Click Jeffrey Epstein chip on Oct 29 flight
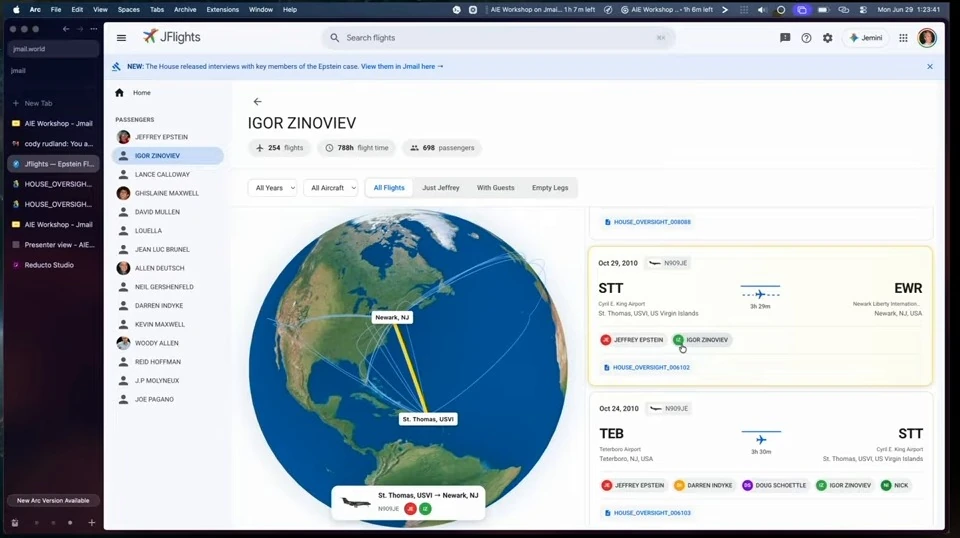The image size is (960, 538). [632, 340]
